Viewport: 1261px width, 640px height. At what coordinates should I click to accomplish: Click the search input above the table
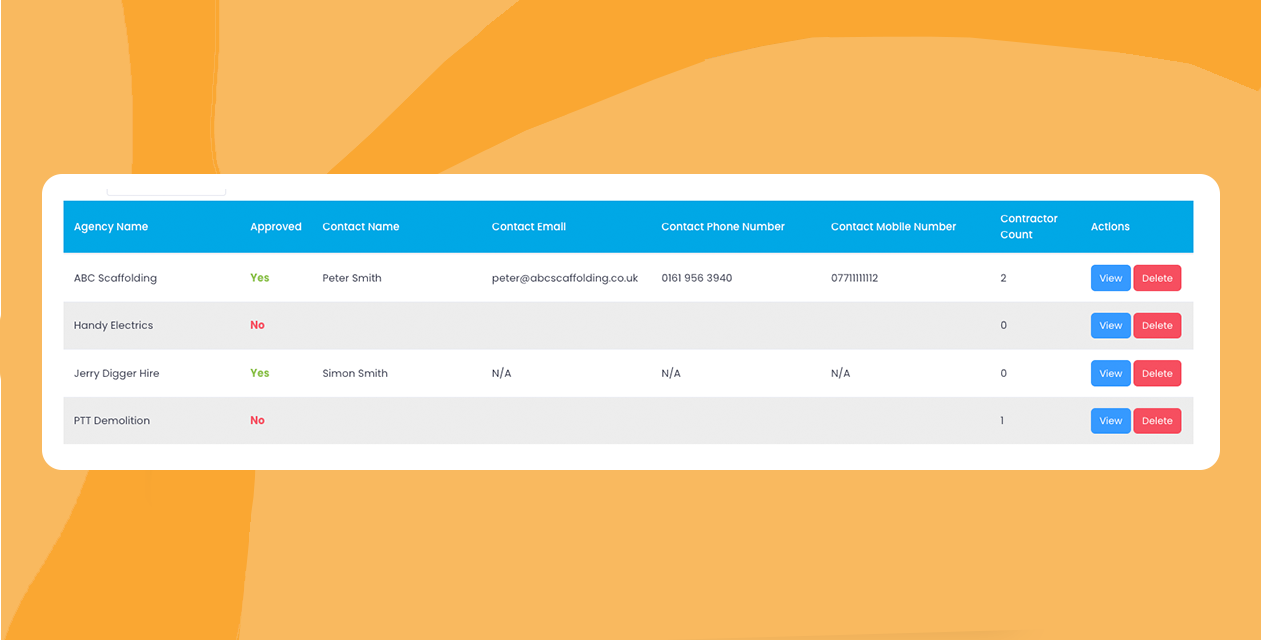coord(166,185)
